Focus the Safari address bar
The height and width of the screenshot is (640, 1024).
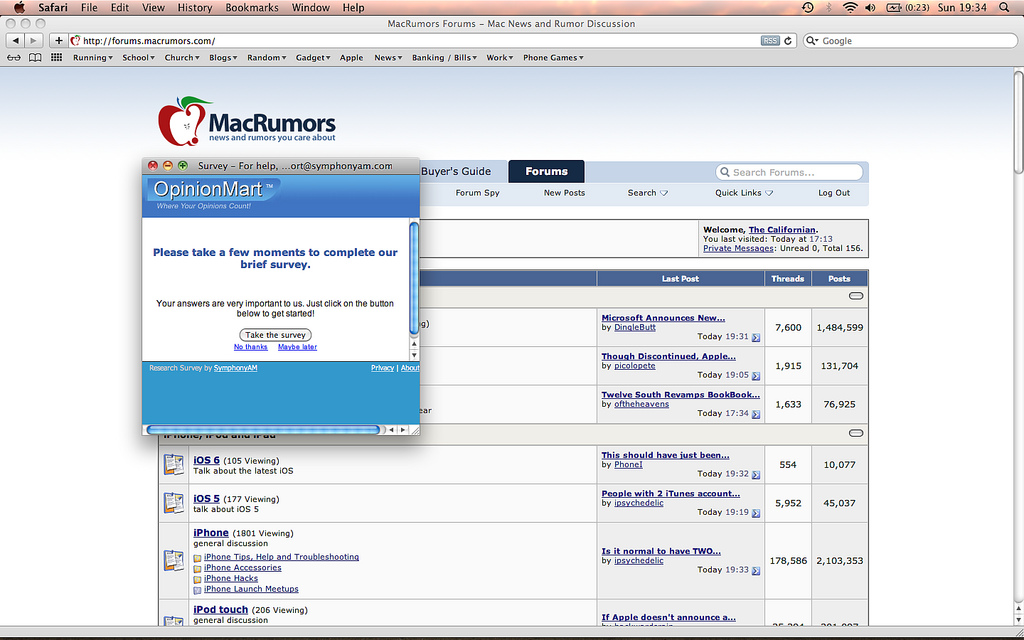420,40
